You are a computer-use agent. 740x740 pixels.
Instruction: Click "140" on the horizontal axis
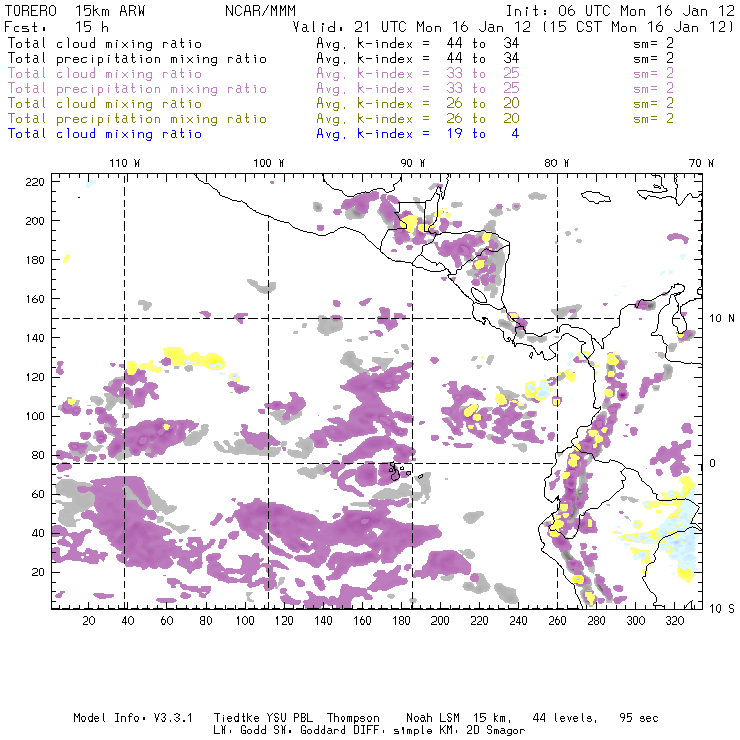pyautogui.click(x=323, y=621)
